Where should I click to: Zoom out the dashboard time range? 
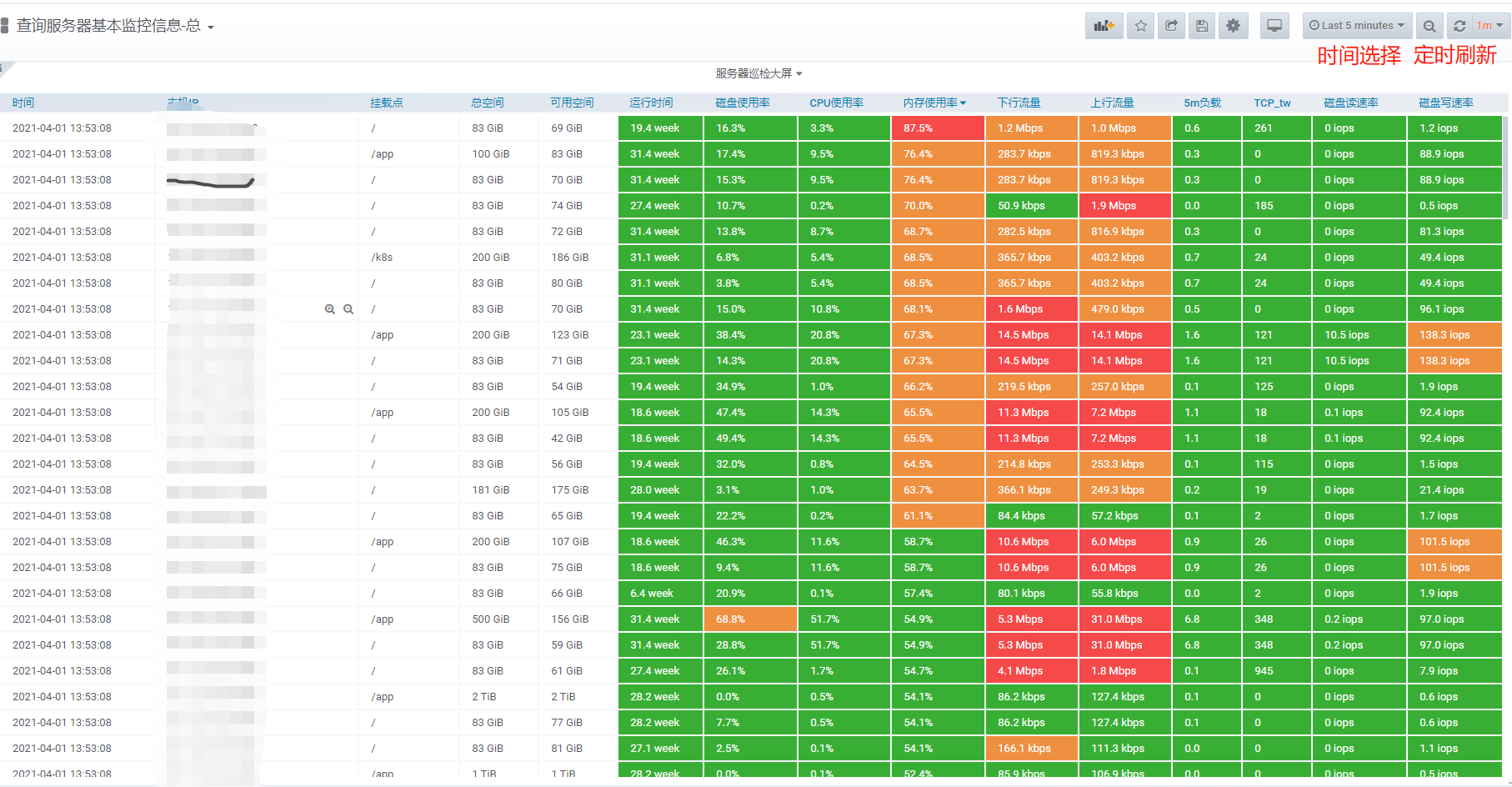(1429, 26)
